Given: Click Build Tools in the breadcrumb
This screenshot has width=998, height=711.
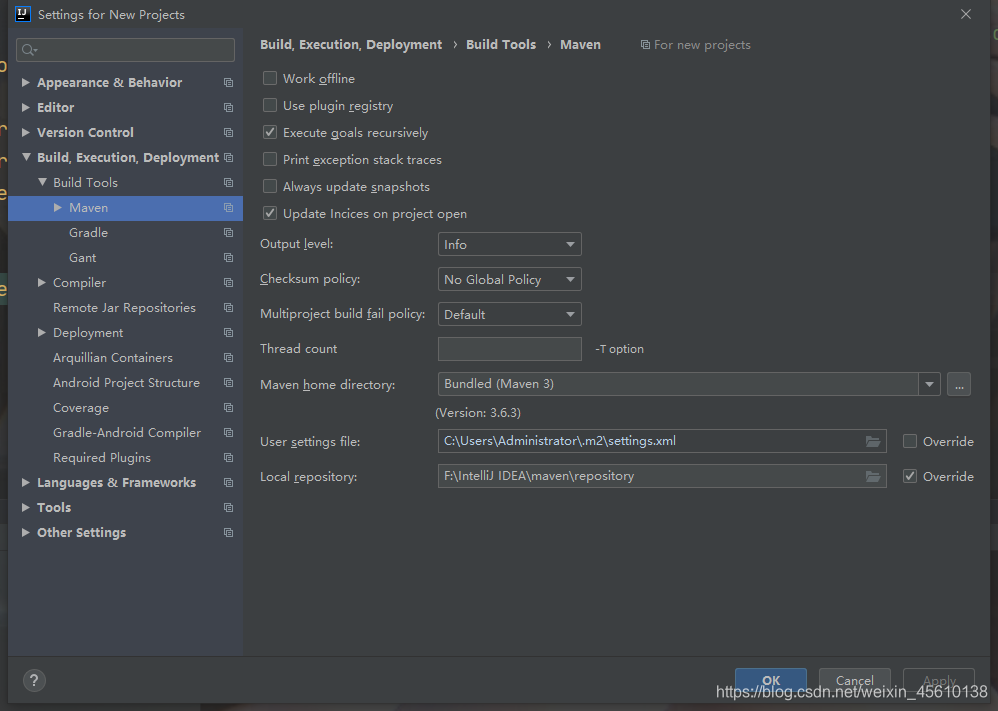Looking at the screenshot, I should pyautogui.click(x=501, y=45).
